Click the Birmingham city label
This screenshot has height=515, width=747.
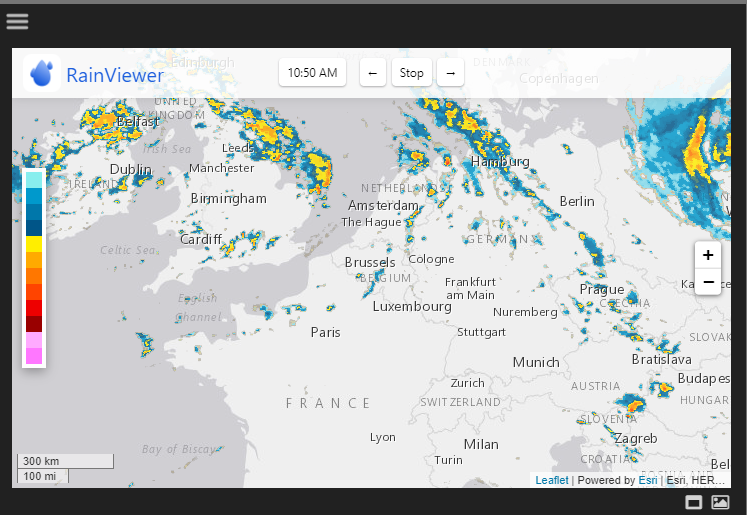(x=229, y=199)
